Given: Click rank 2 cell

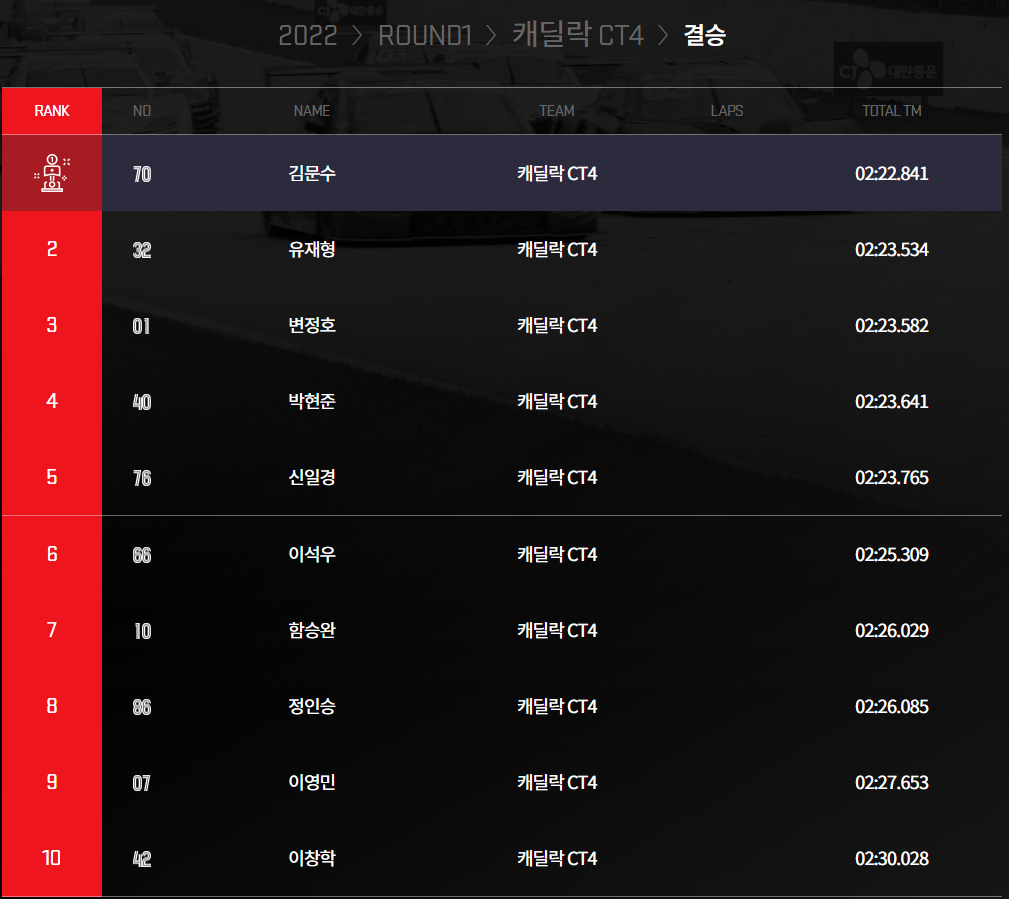Looking at the screenshot, I should (52, 249).
